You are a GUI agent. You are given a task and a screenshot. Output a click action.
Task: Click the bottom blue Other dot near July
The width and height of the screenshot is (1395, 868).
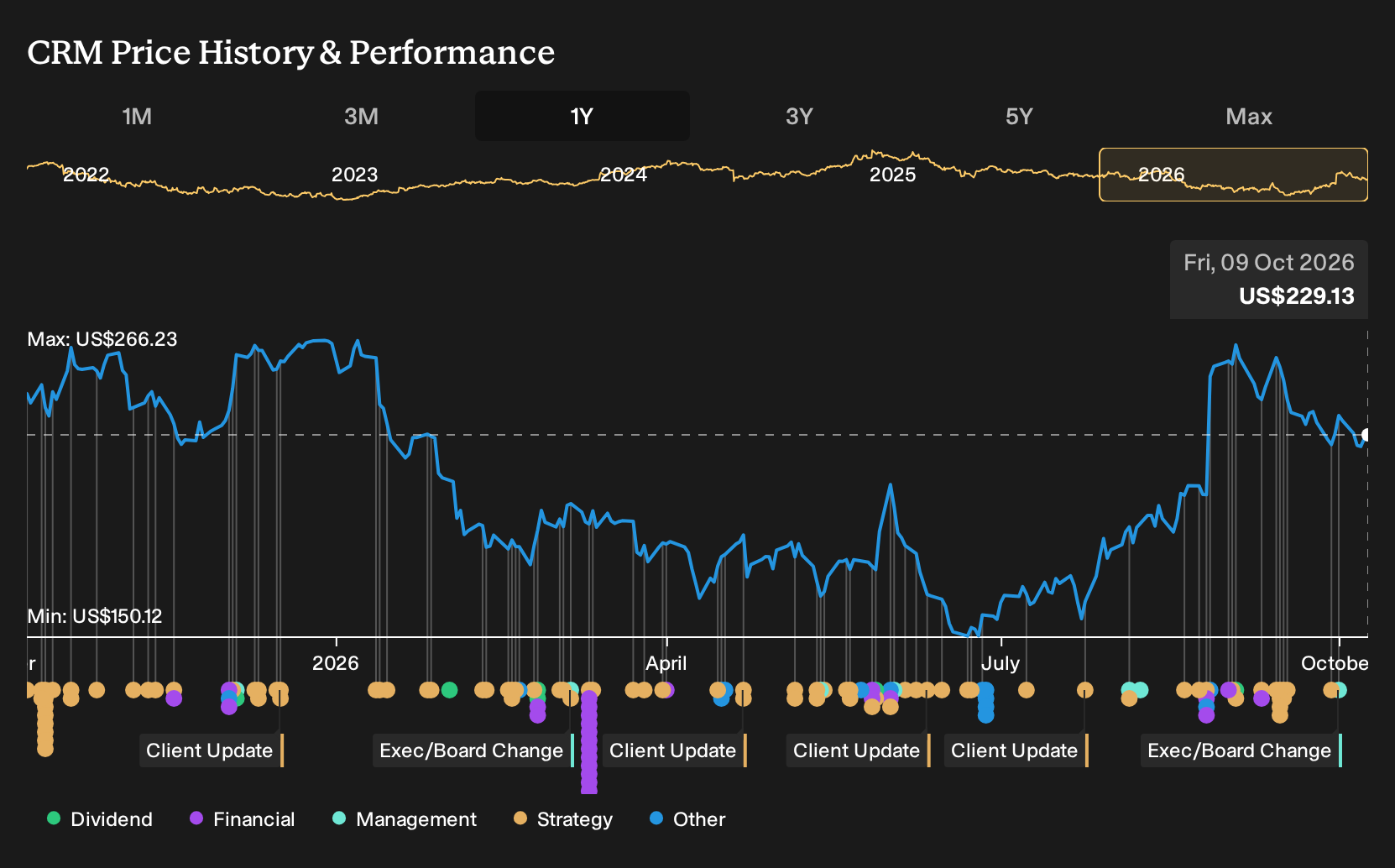click(985, 715)
